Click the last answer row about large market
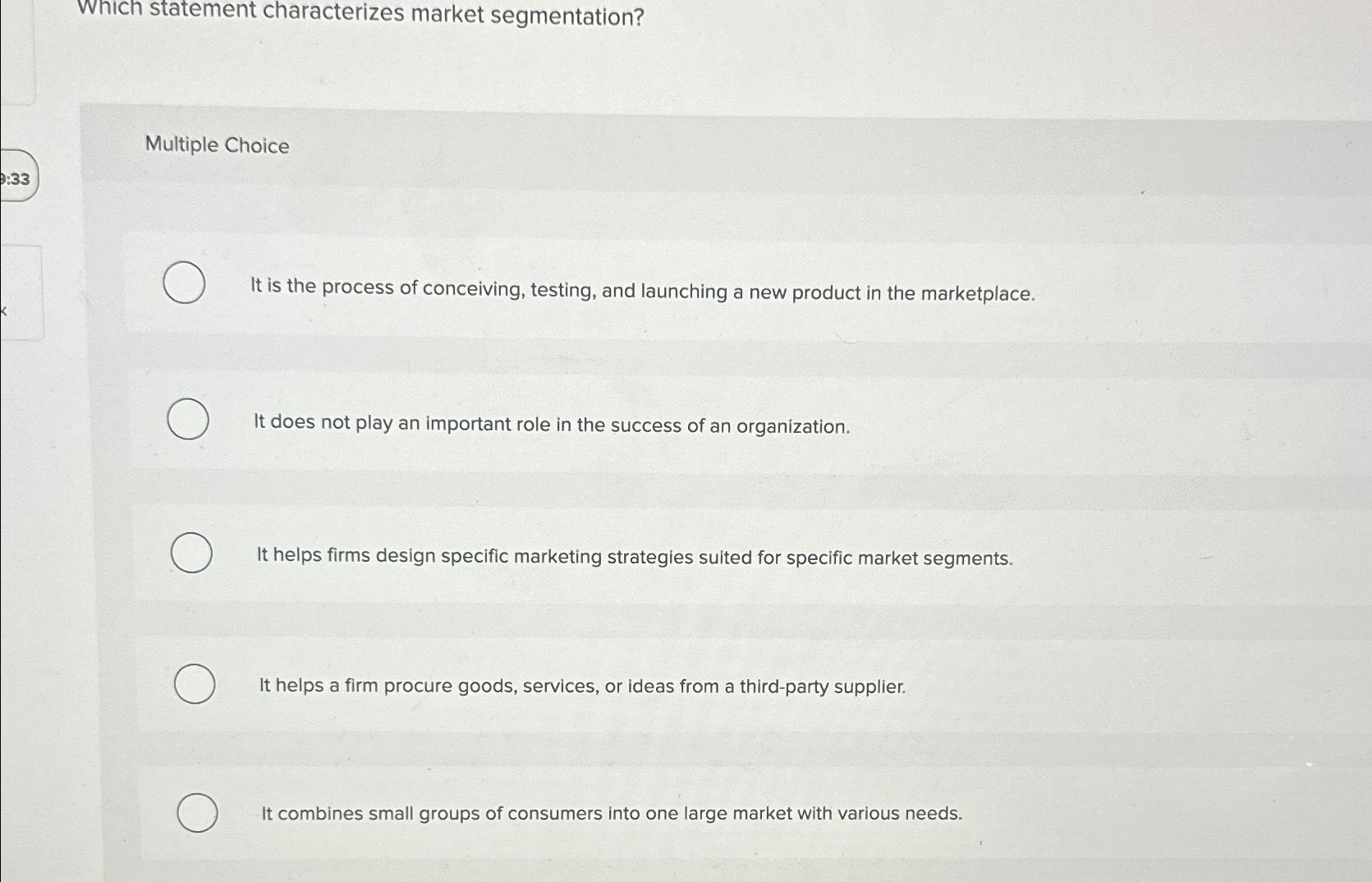 611,814
